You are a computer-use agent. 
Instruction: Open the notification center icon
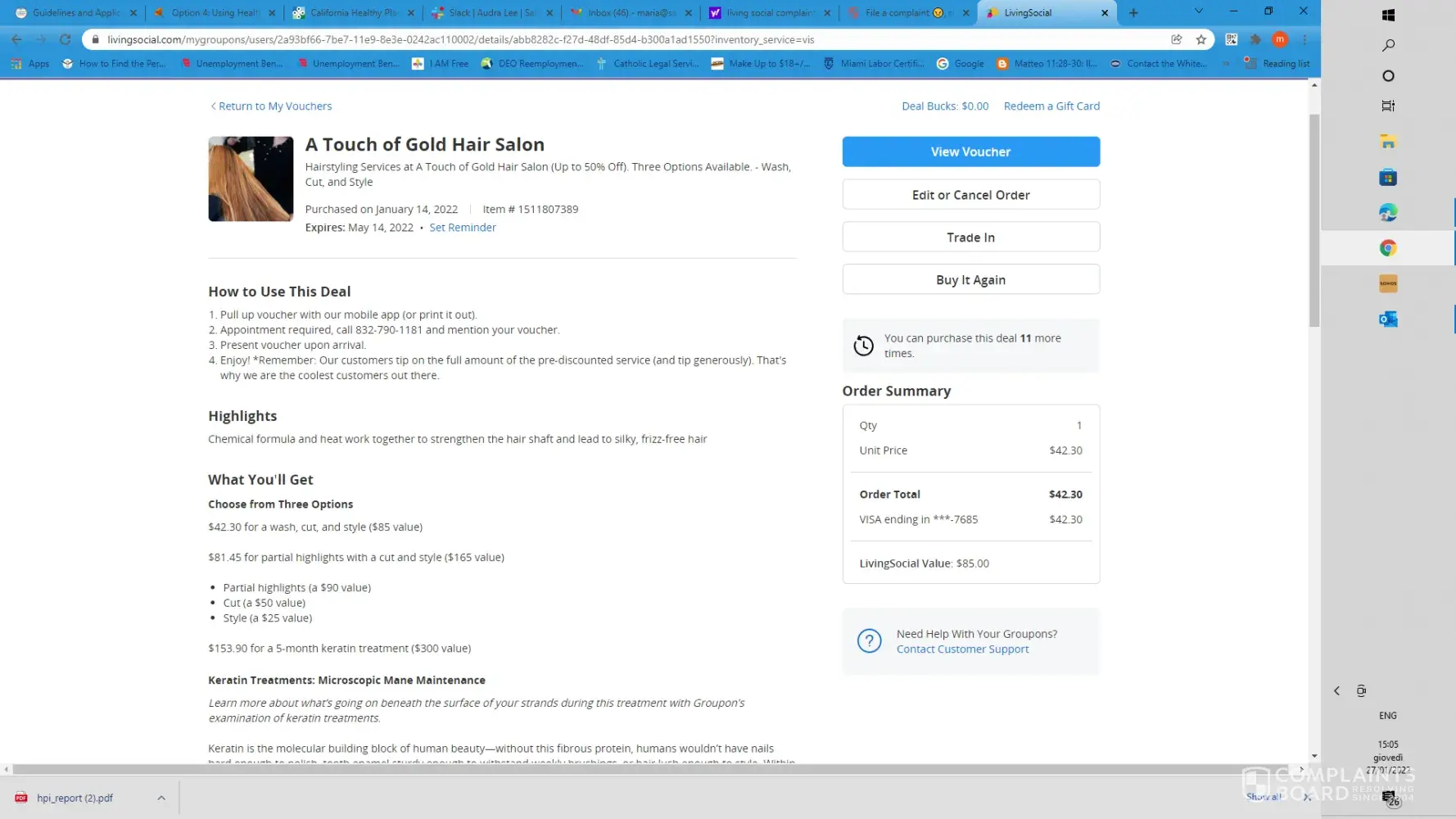point(1390,799)
